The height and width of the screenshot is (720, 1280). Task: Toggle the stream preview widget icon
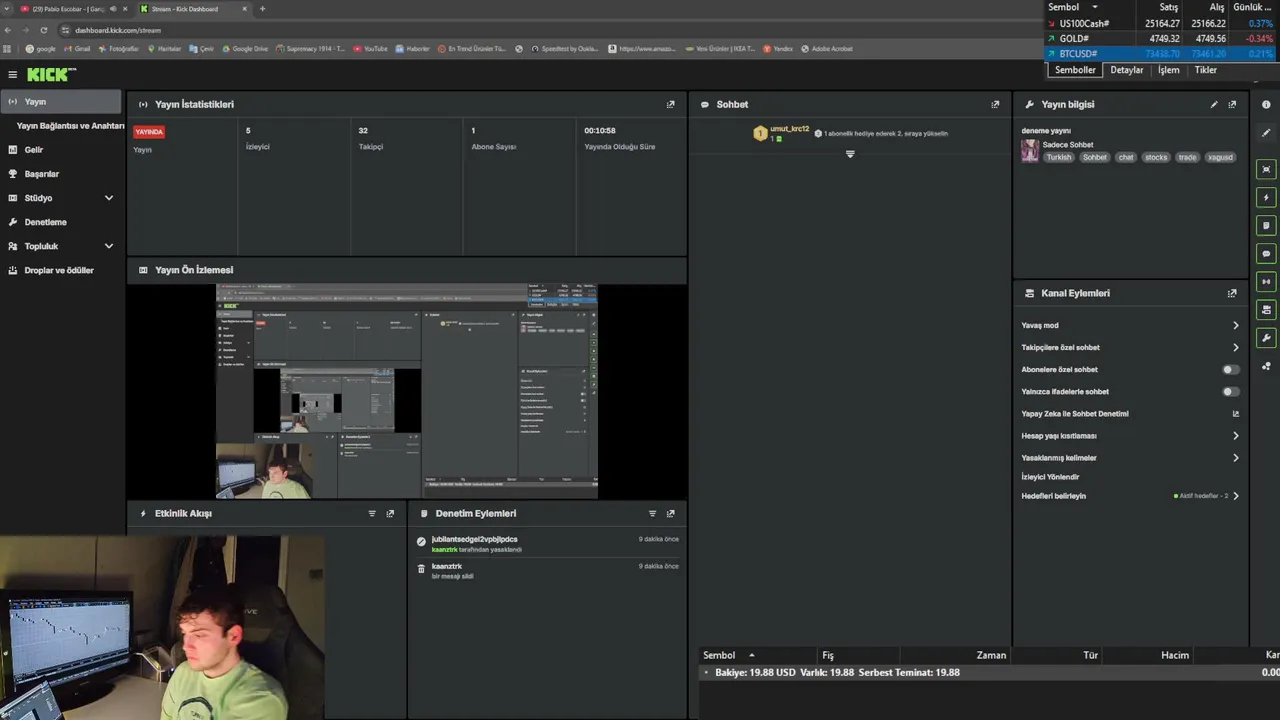[1266, 169]
